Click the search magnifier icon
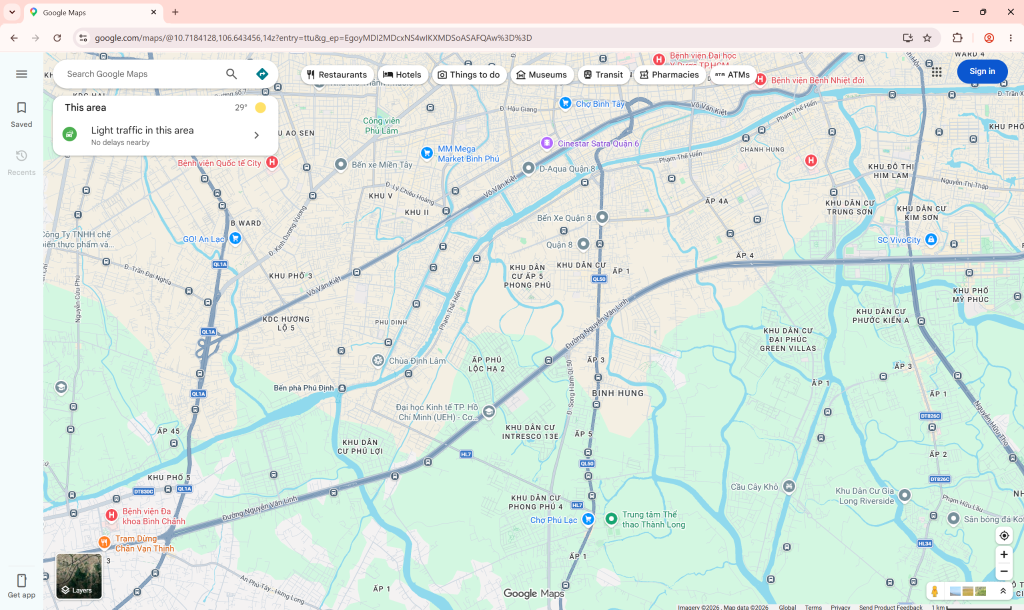This screenshot has width=1024, height=610. [231, 74]
